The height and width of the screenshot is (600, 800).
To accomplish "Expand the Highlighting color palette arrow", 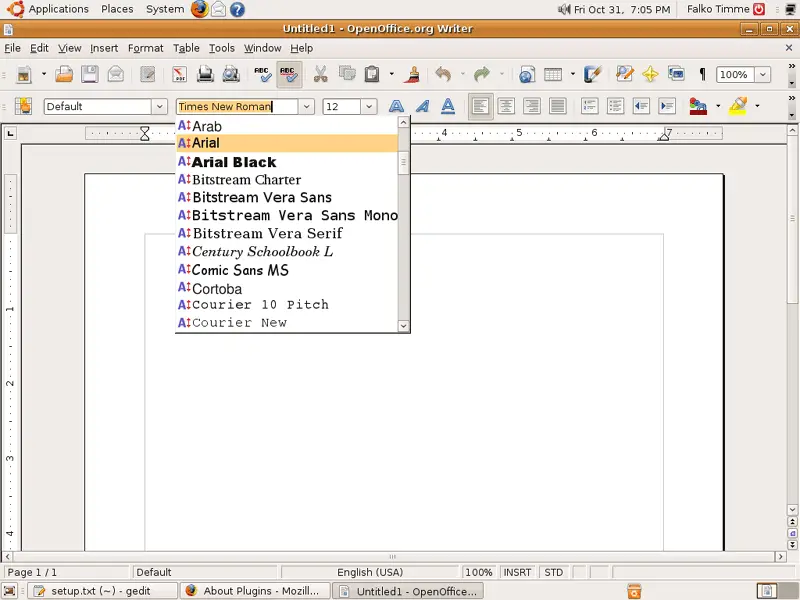I will coord(757,106).
